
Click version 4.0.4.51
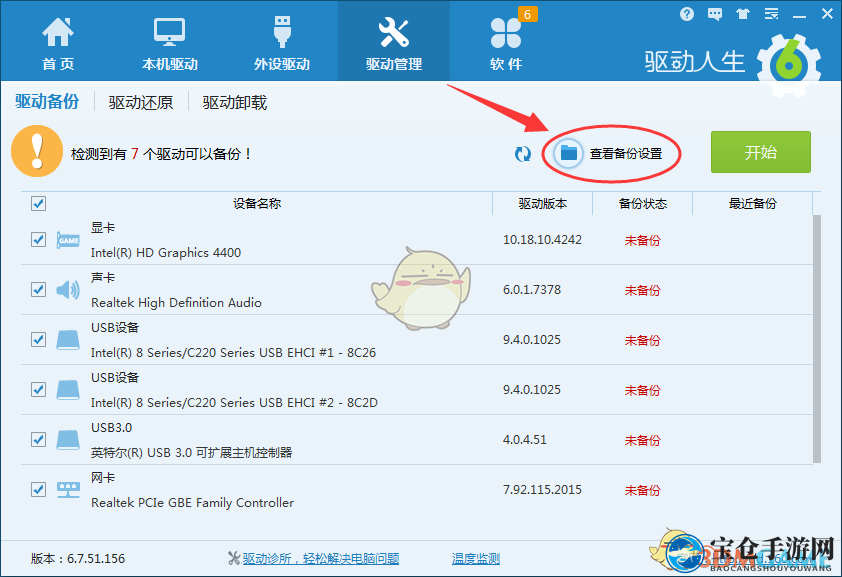coord(525,440)
